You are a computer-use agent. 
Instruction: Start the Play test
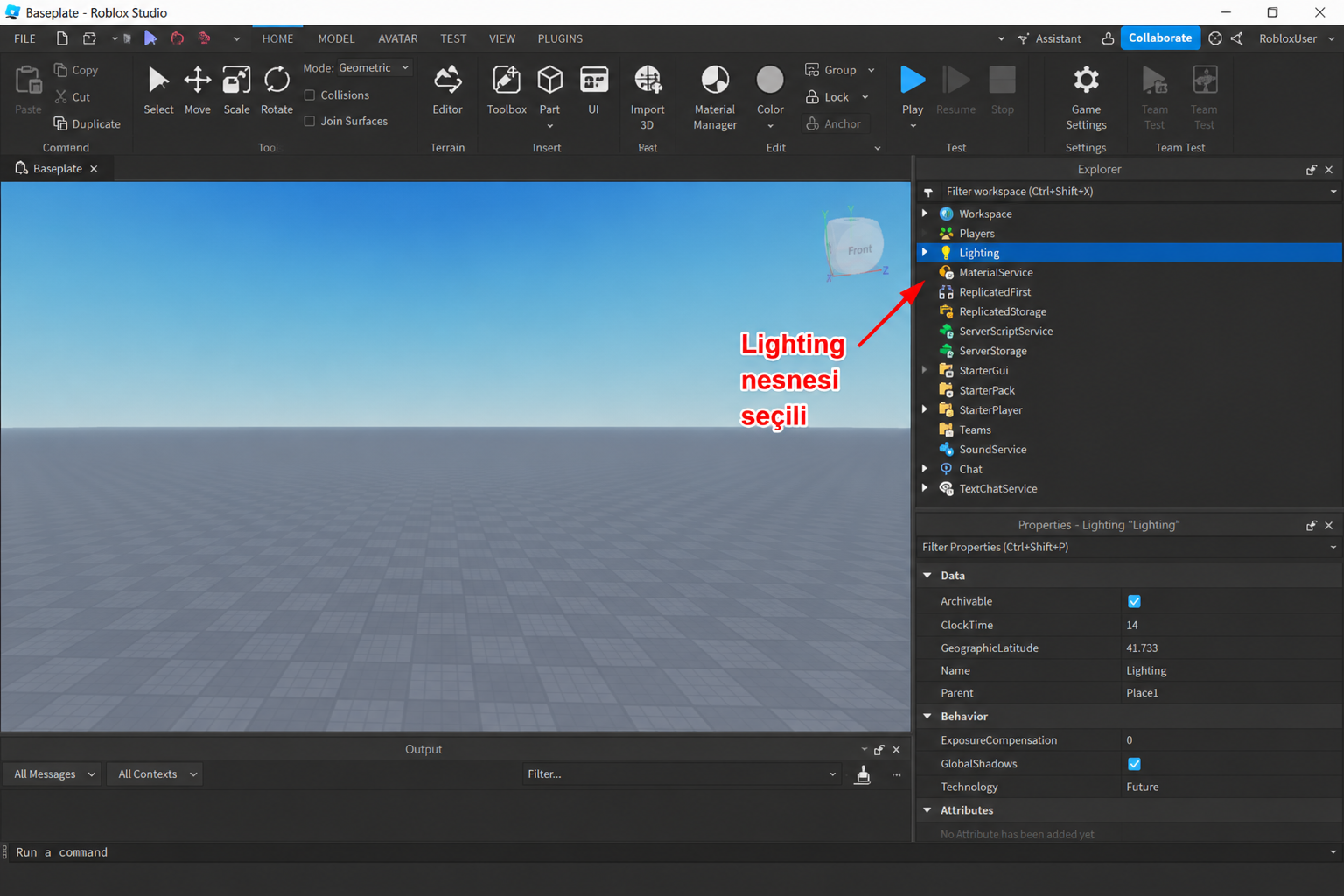913,90
